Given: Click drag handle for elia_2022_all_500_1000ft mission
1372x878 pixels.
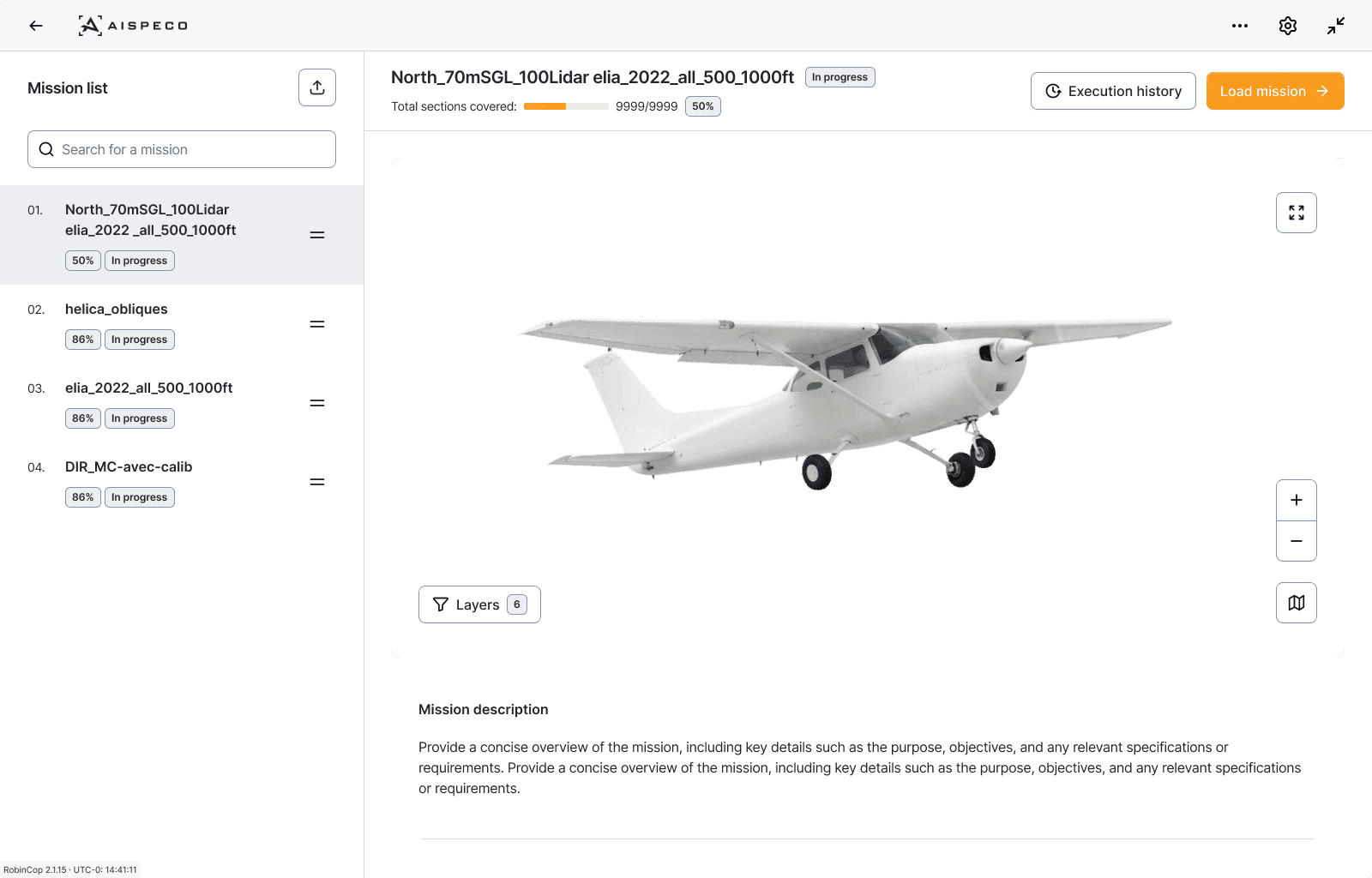Looking at the screenshot, I should [x=317, y=403].
